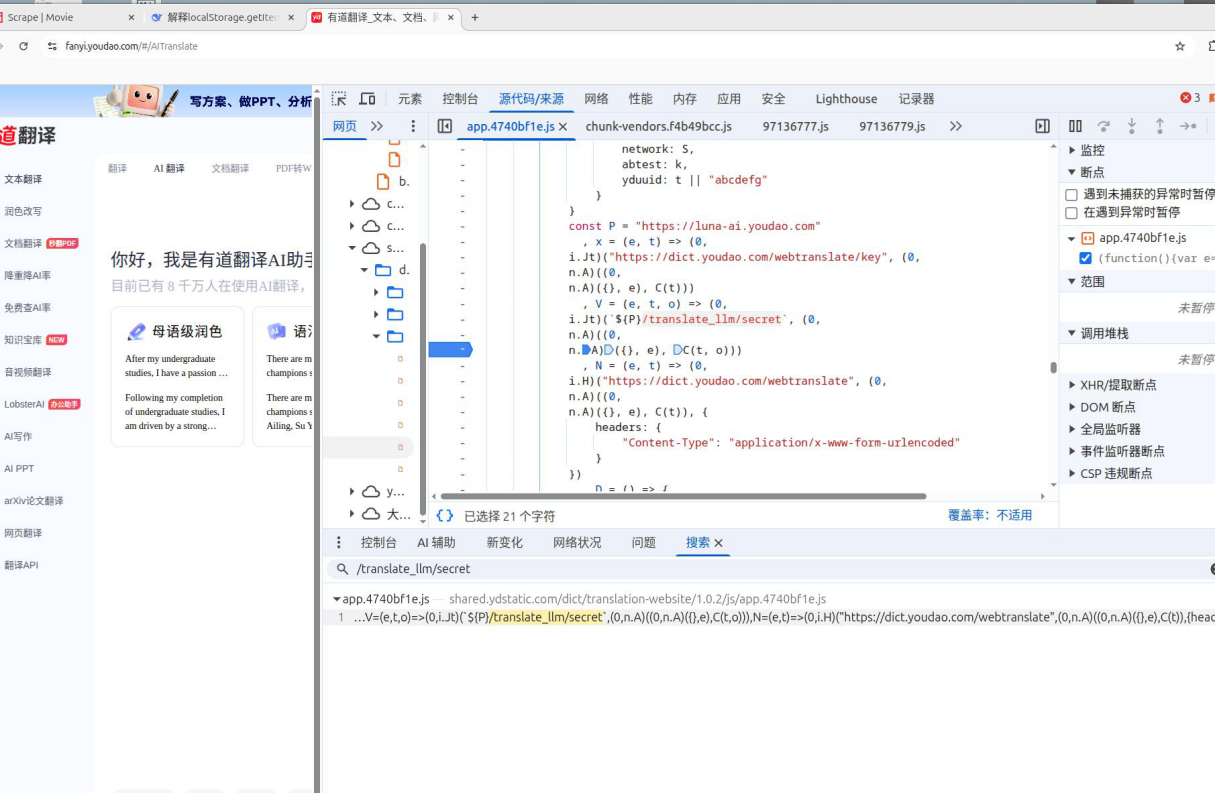This screenshot has width=1215, height=793.
Task: Select the 母语级润色 card
Action: tap(177, 376)
